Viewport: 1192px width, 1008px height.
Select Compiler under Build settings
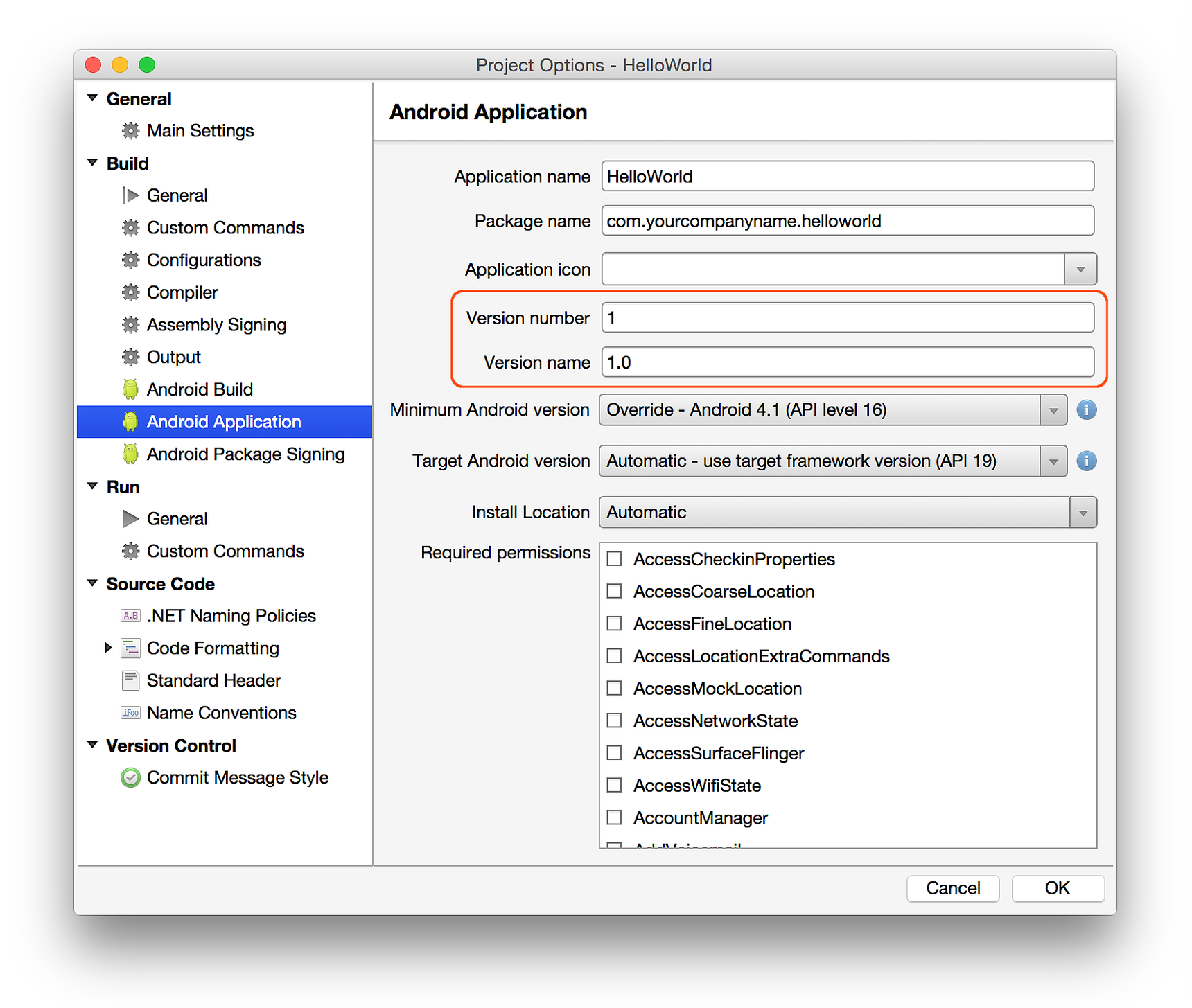182,292
